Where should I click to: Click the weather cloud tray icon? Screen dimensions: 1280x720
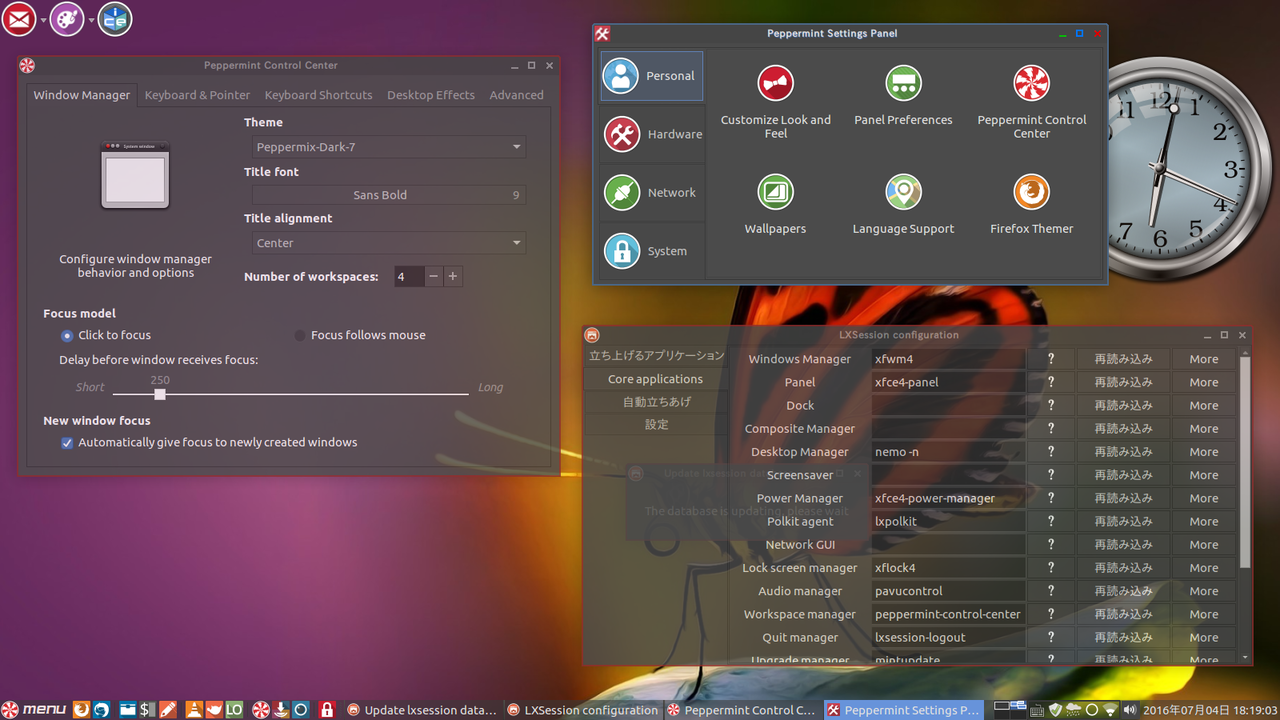coord(1074,710)
